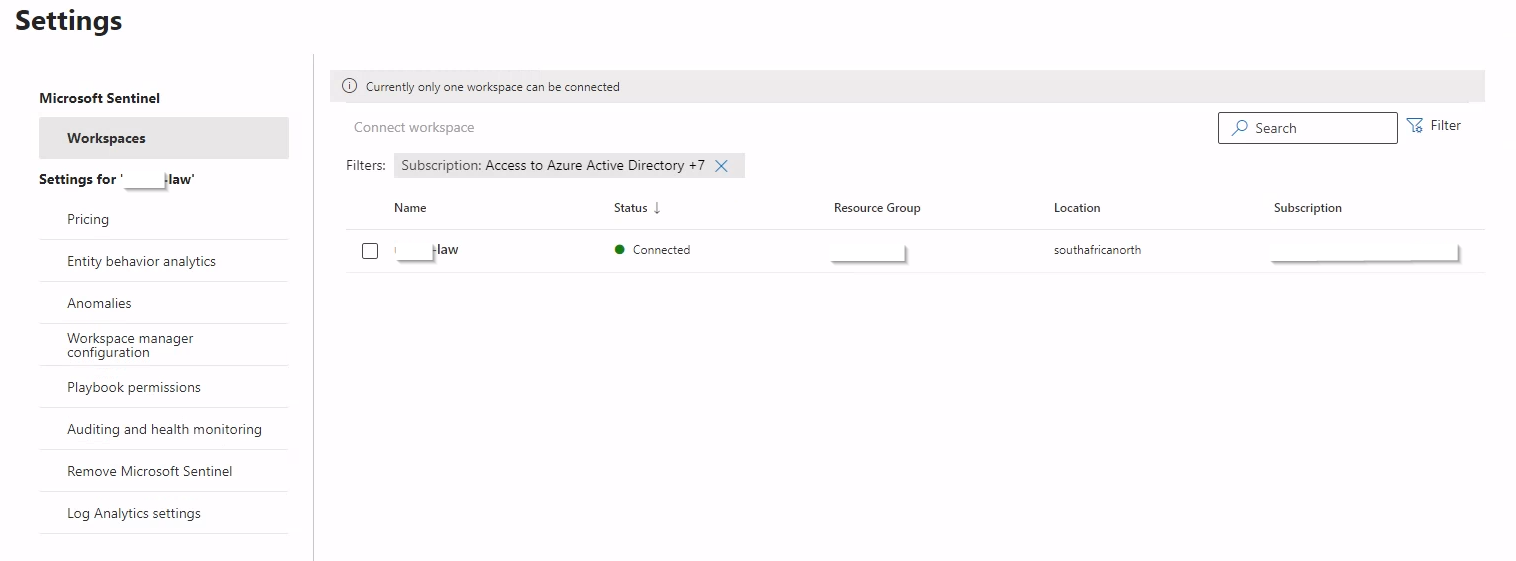Click the magnifier icon in Search box

[1240, 128]
